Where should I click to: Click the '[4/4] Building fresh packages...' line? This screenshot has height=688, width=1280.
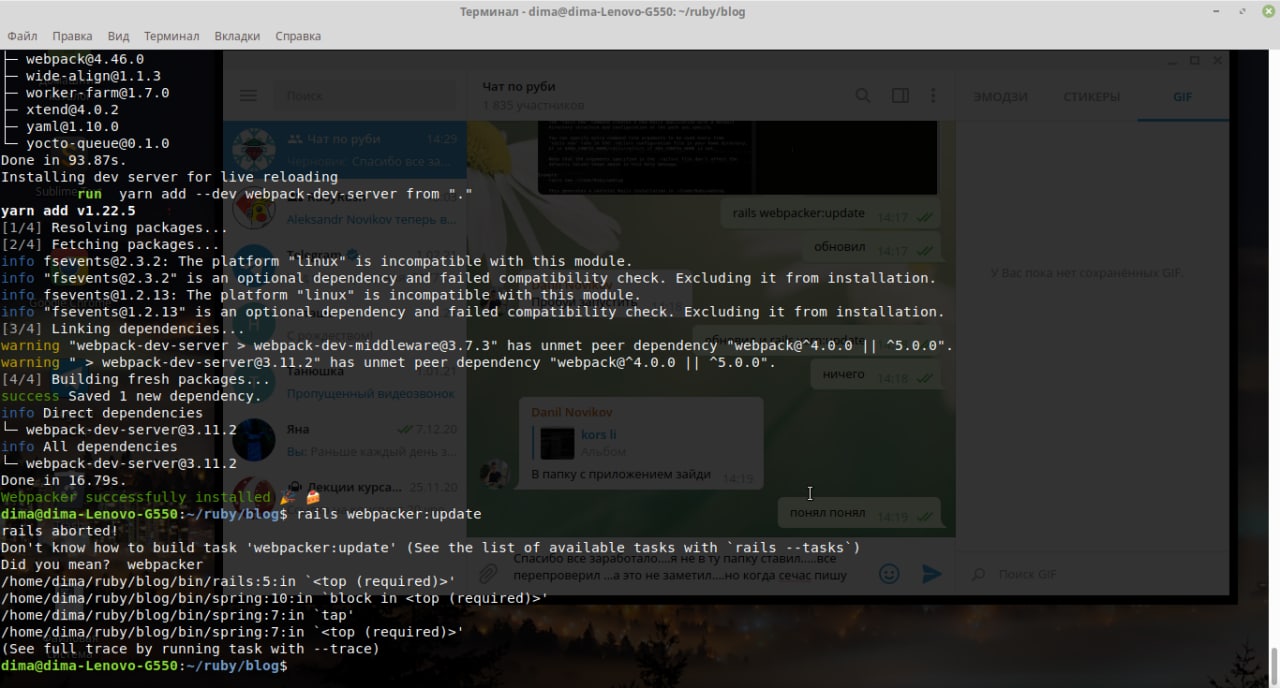[x=136, y=379]
